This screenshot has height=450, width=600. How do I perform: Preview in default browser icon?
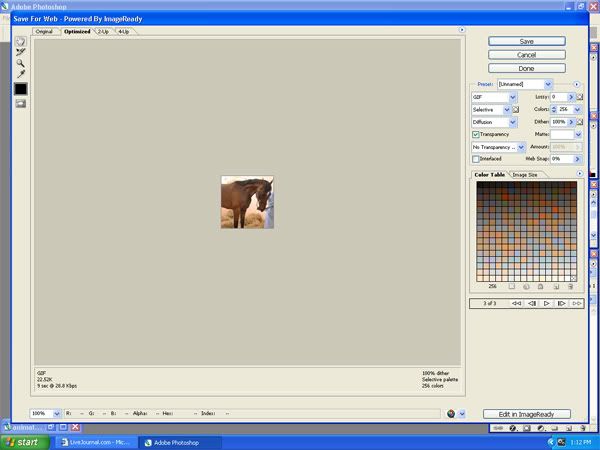[451, 414]
